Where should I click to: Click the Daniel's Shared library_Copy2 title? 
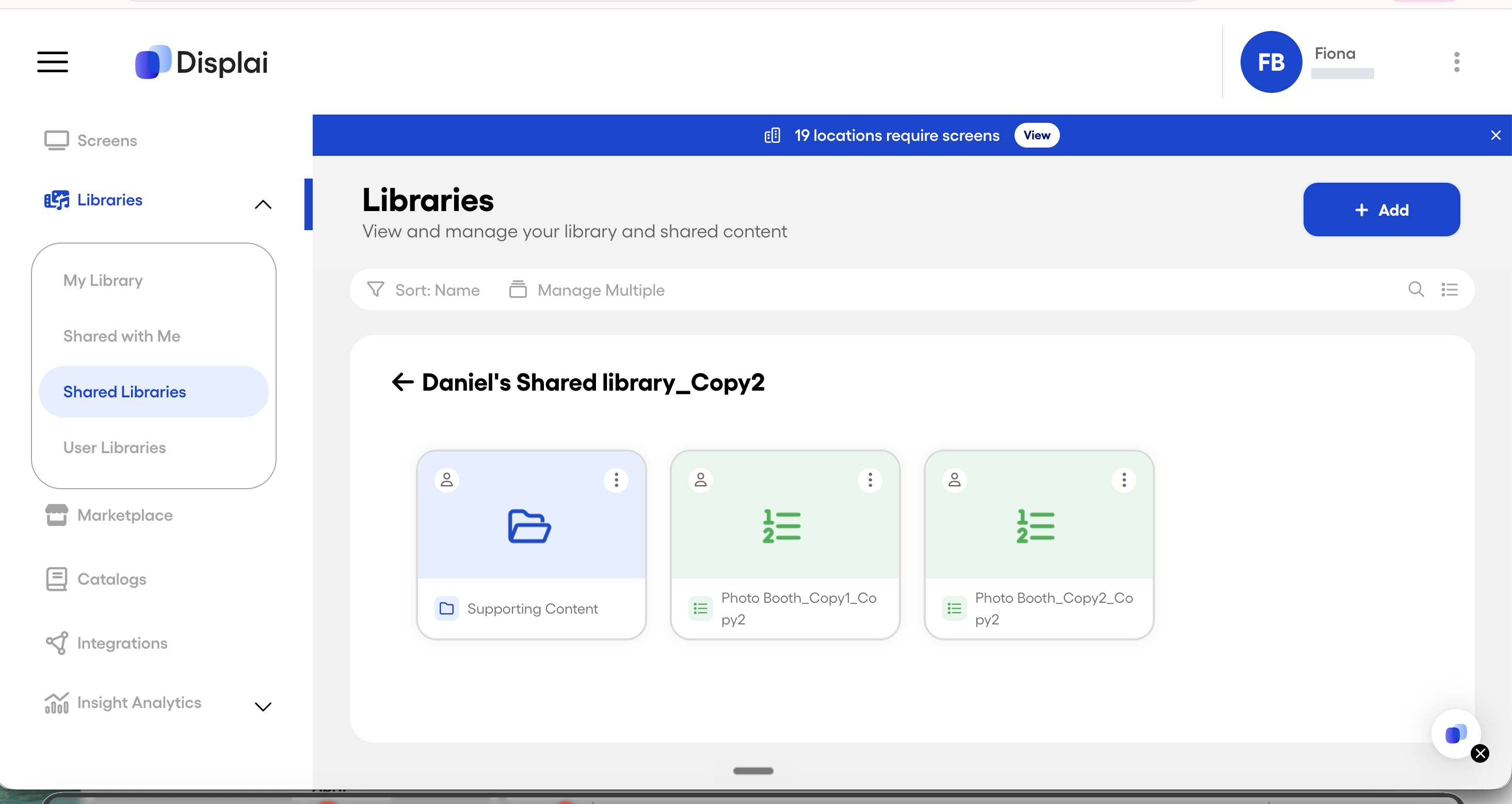593,382
